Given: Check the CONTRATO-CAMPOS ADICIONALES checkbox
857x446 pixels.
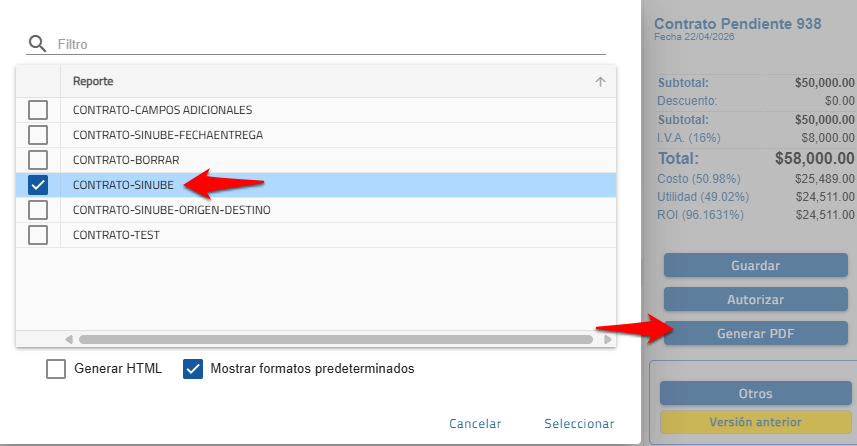Looking at the screenshot, I should coord(38,110).
